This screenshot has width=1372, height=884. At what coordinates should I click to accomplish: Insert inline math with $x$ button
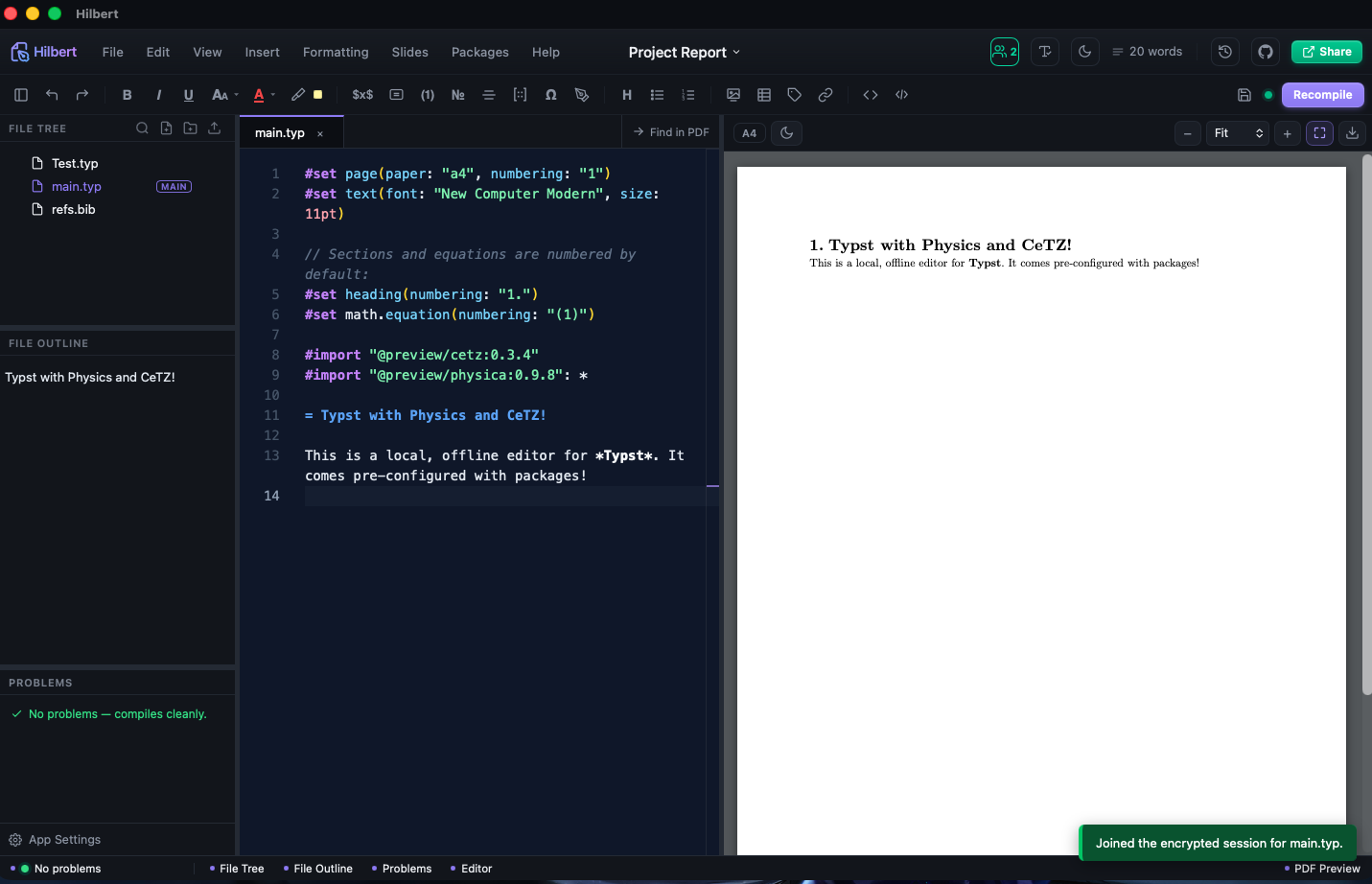coord(362,95)
